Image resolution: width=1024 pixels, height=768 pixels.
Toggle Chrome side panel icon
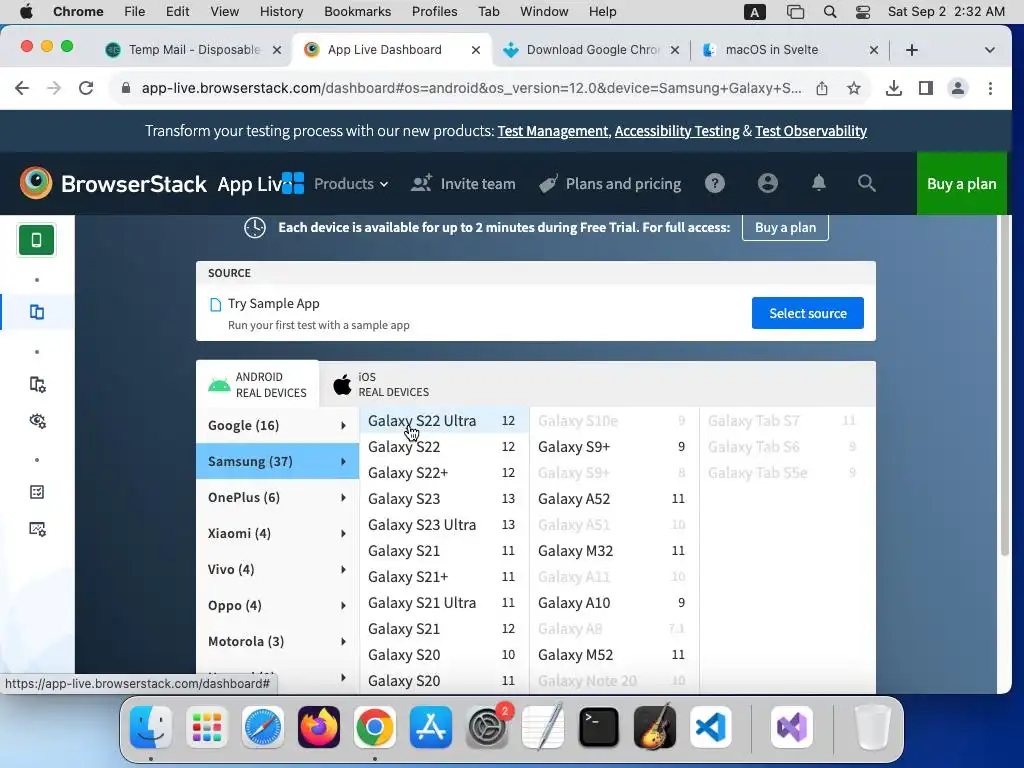[x=925, y=88]
